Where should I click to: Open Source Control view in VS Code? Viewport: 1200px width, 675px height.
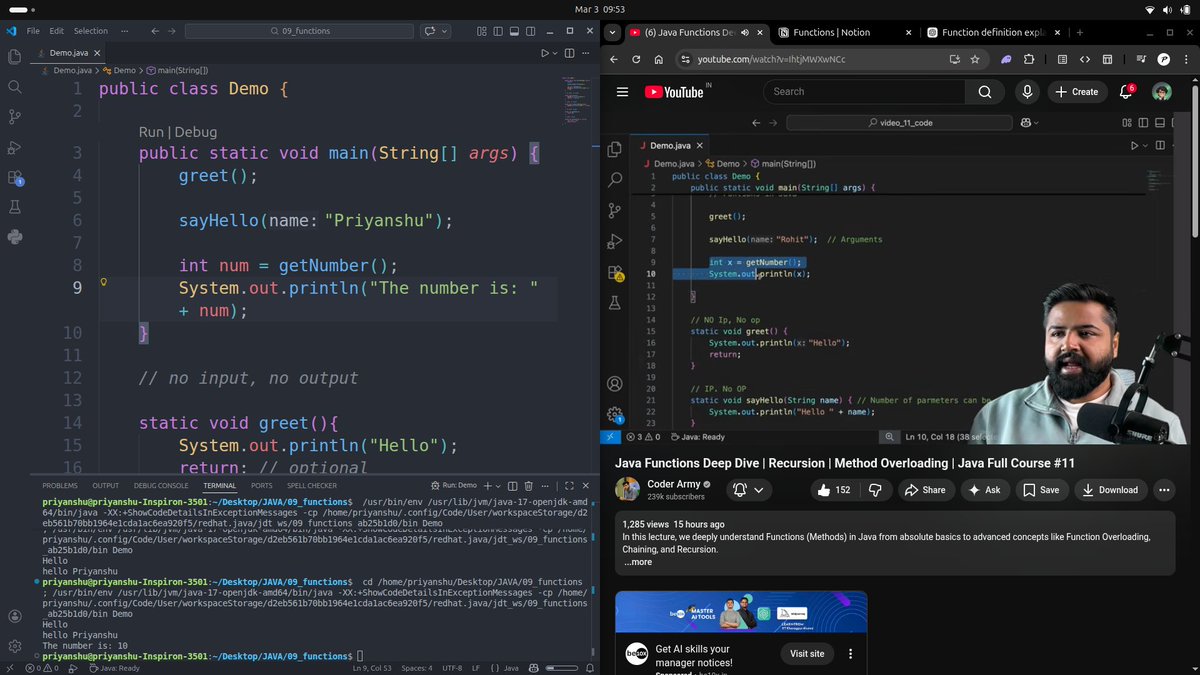coord(14,117)
